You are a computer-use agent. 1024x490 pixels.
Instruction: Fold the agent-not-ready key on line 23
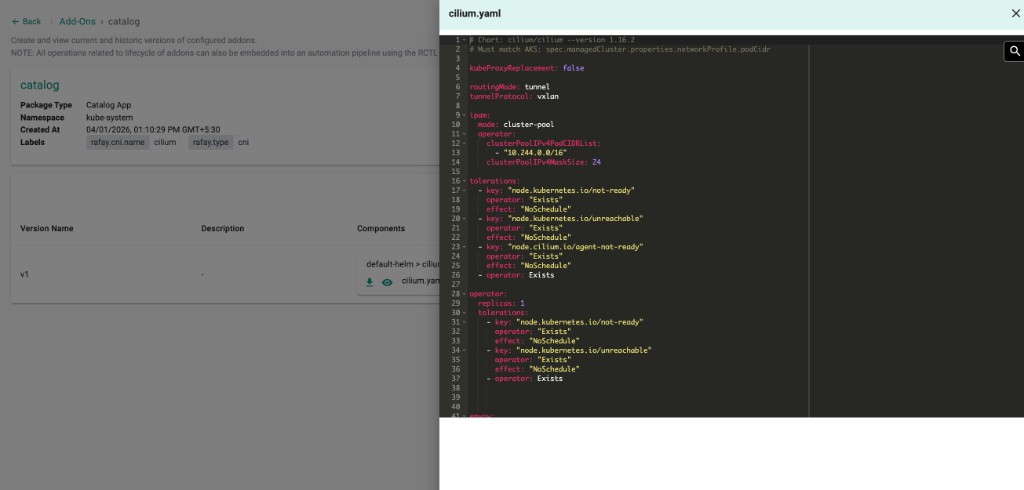point(463,246)
